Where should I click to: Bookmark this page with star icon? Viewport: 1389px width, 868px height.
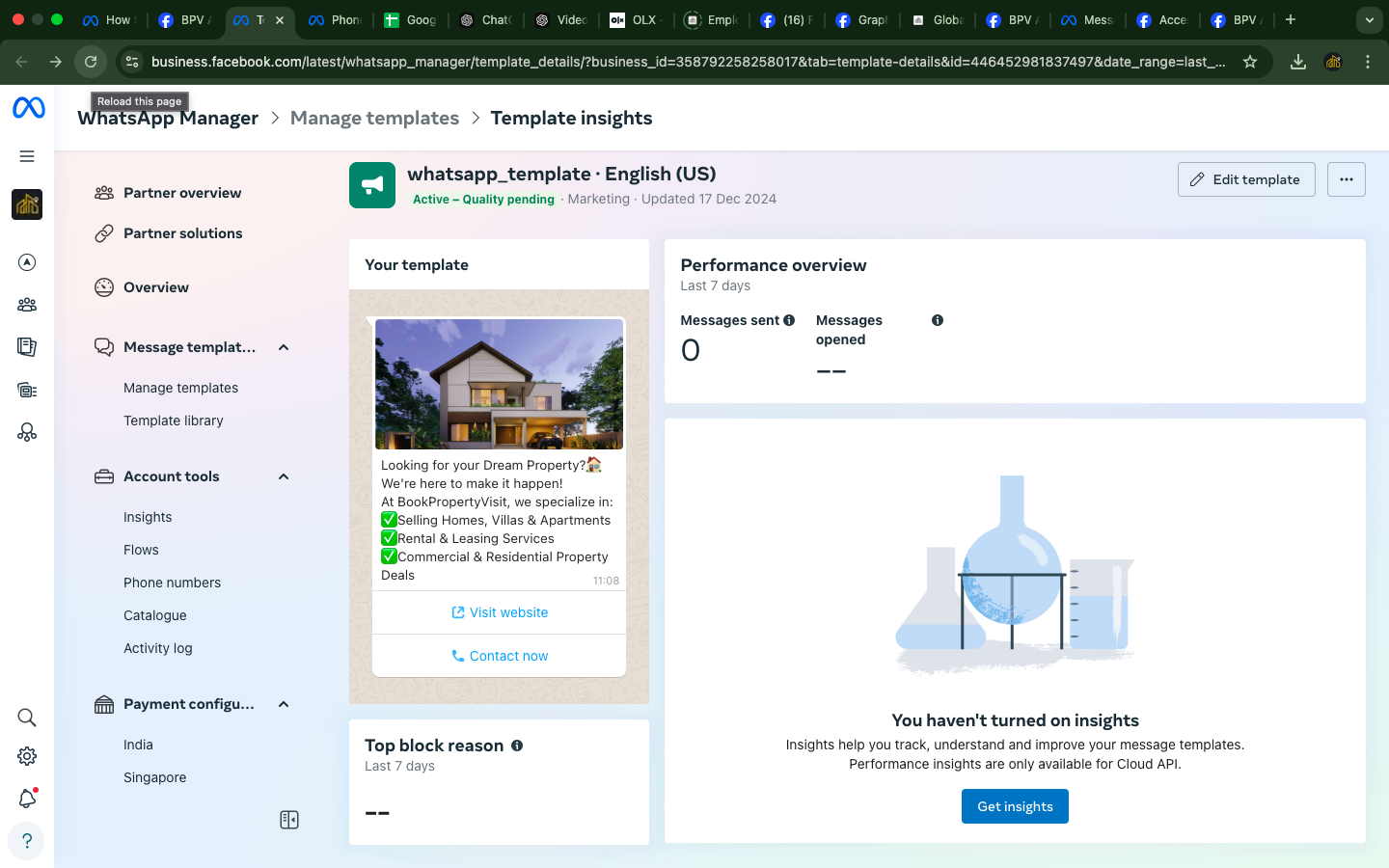point(1250,62)
